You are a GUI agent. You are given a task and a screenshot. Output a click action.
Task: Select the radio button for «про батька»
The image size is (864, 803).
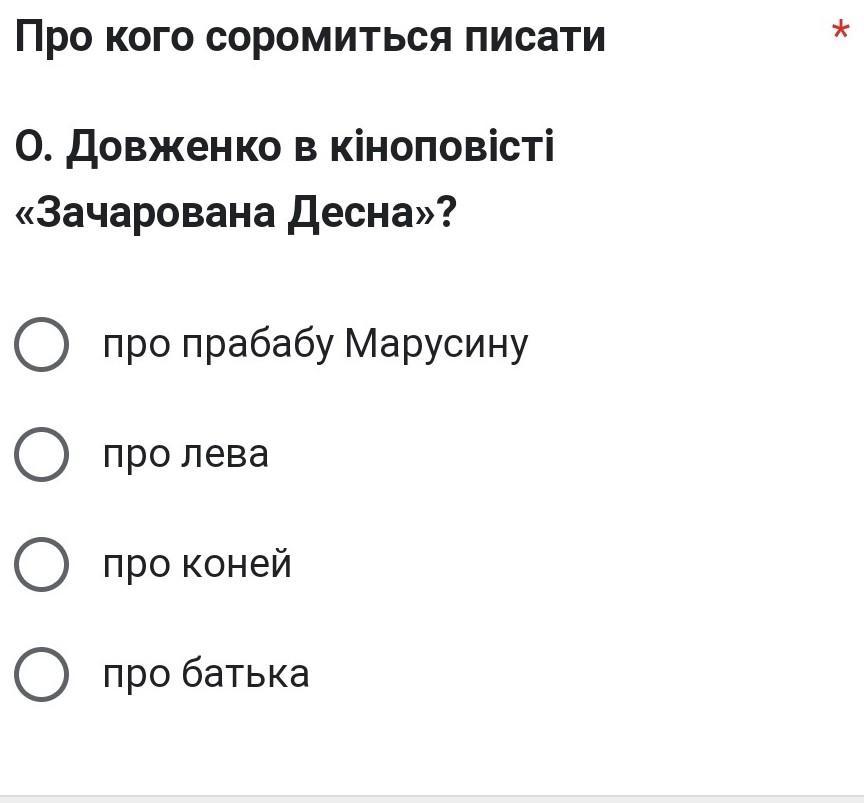coord(42,674)
